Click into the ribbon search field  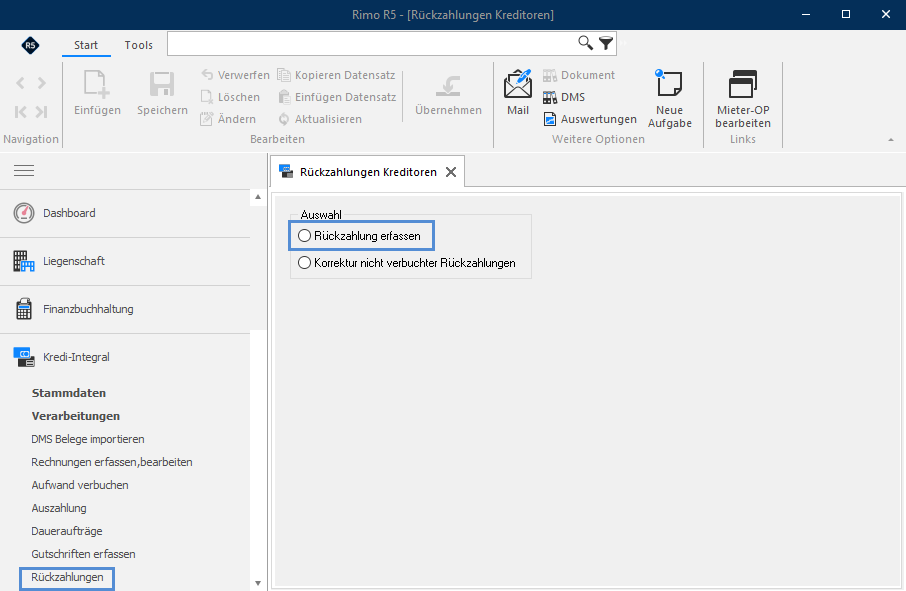[372, 43]
